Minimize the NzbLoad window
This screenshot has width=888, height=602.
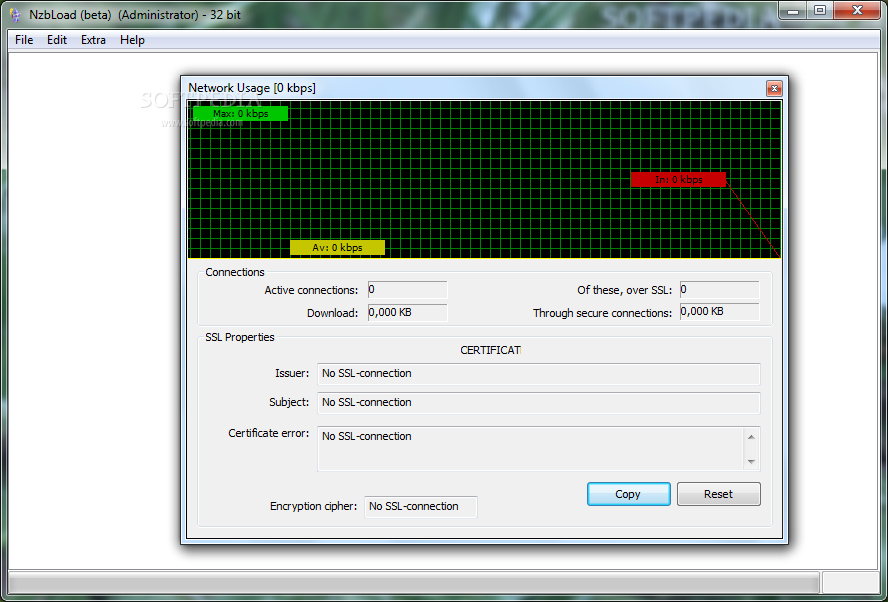(x=793, y=11)
